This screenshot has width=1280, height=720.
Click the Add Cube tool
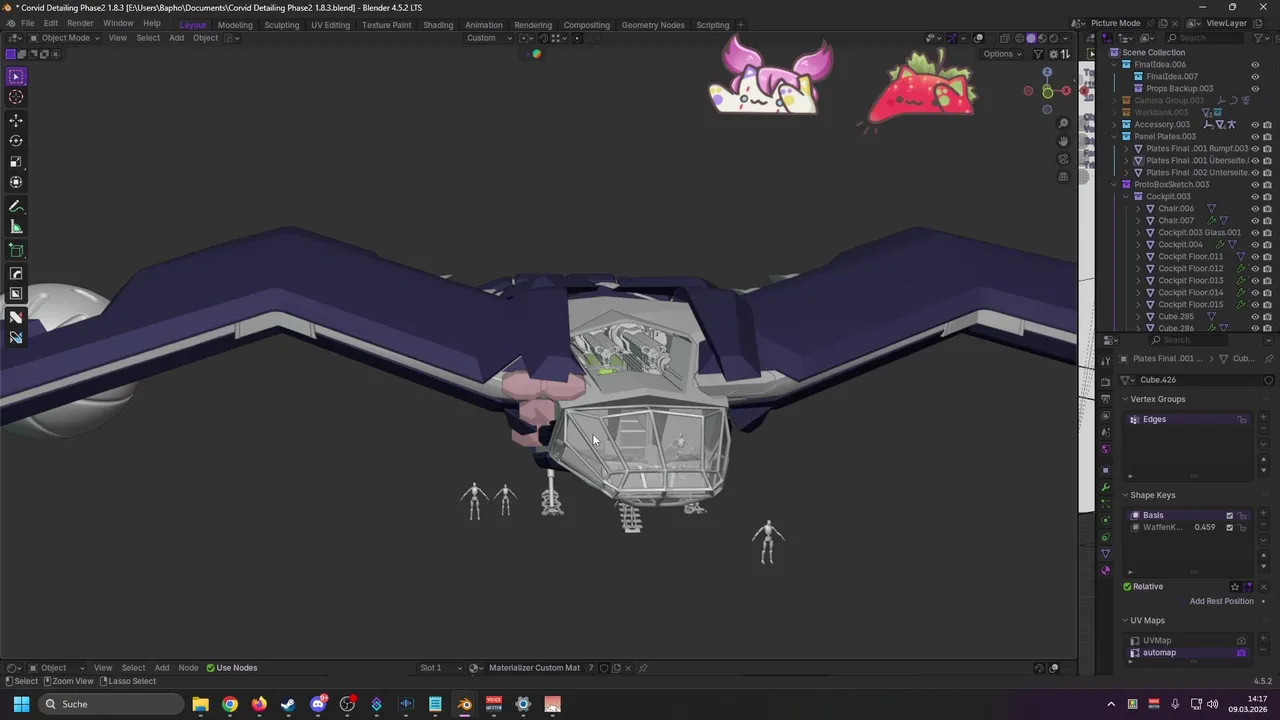pyautogui.click(x=16, y=251)
